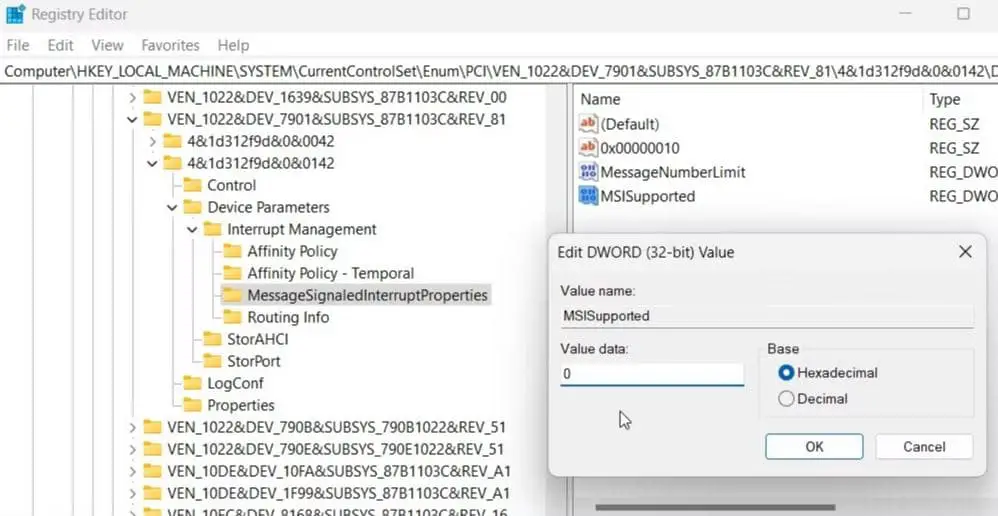Screen dimensions: 998x516
Task: Collapse the 4&1d312f9d&0&0142 key chevron
Action: tap(152, 164)
